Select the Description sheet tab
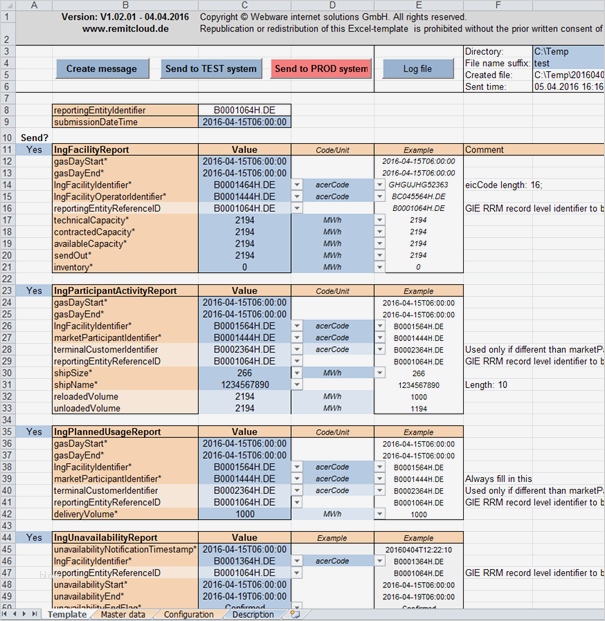 tap(253, 614)
